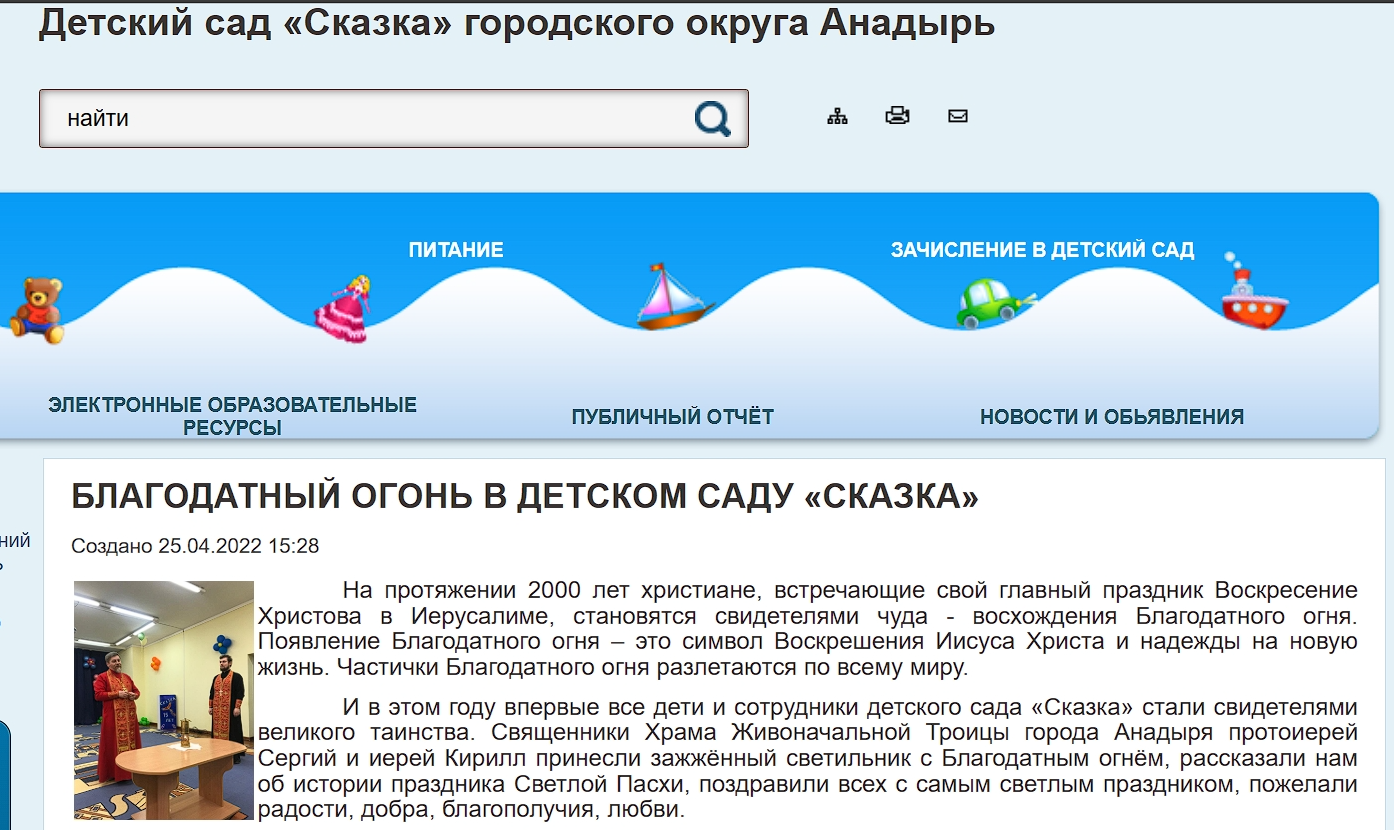
Task: Click the first article paragraph text
Action: [806, 628]
